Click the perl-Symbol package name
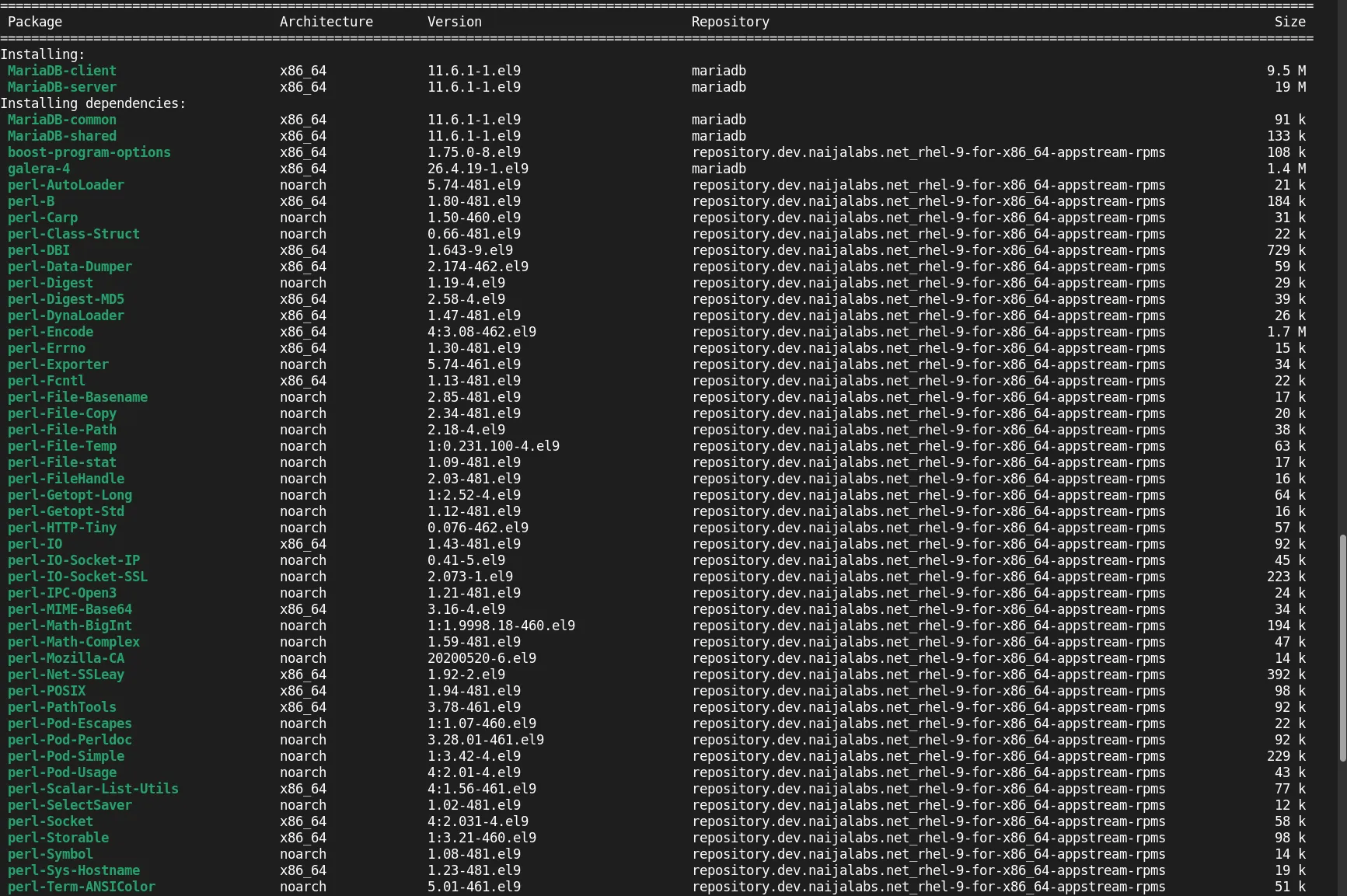 click(51, 854)
